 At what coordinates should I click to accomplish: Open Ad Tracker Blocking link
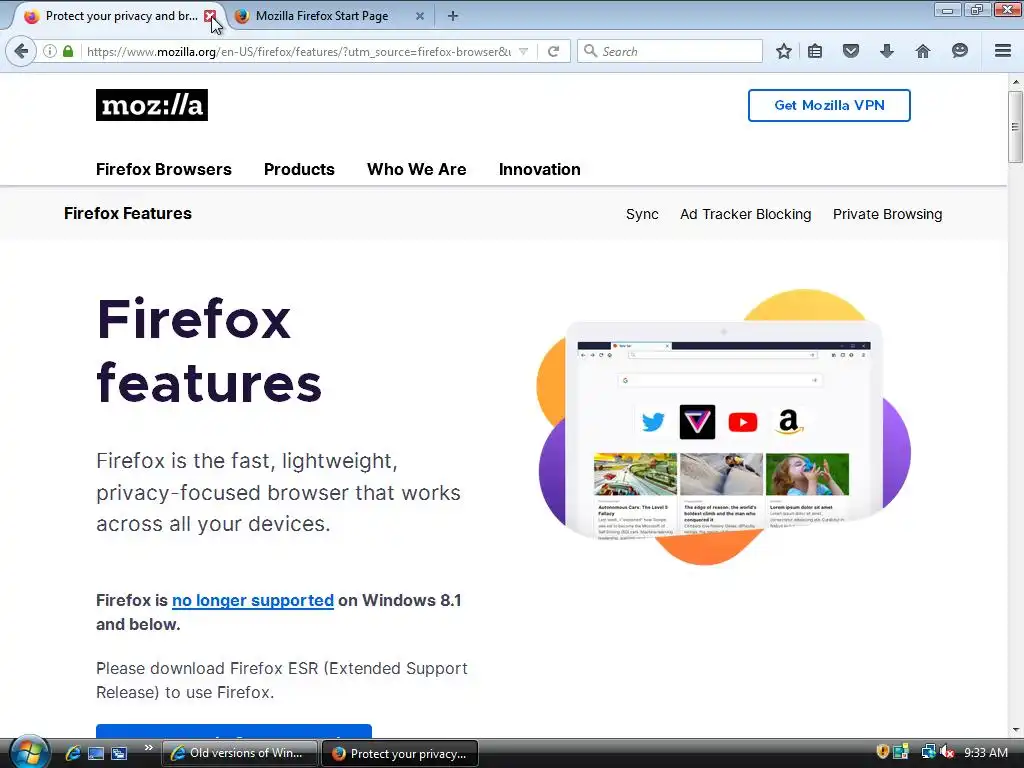(x=745, y=214)
